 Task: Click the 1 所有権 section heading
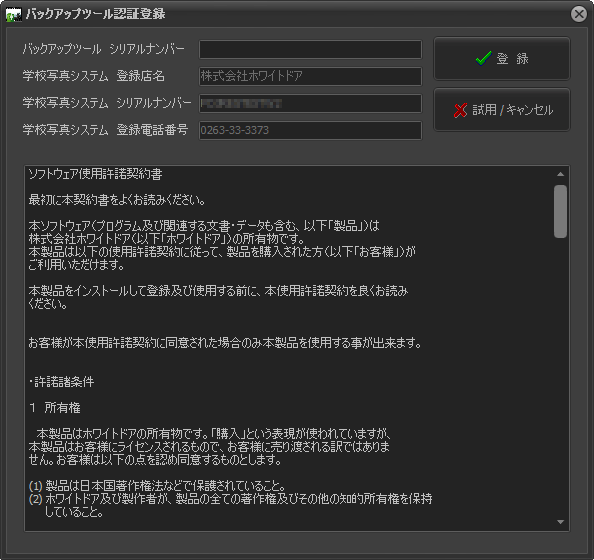coord(55,408)
